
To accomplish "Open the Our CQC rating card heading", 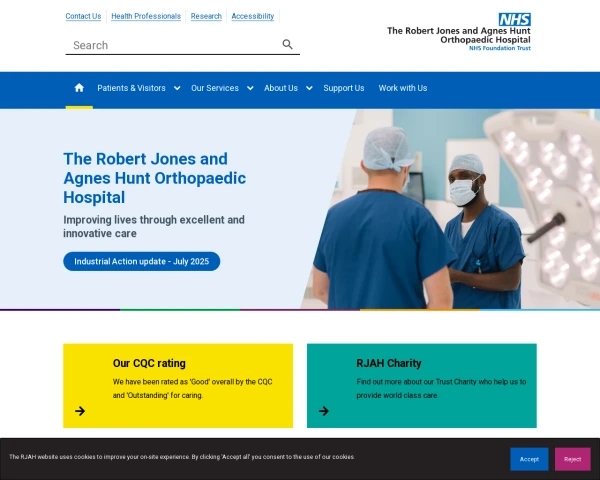I will pyautogui.click(x=149, y=363).
